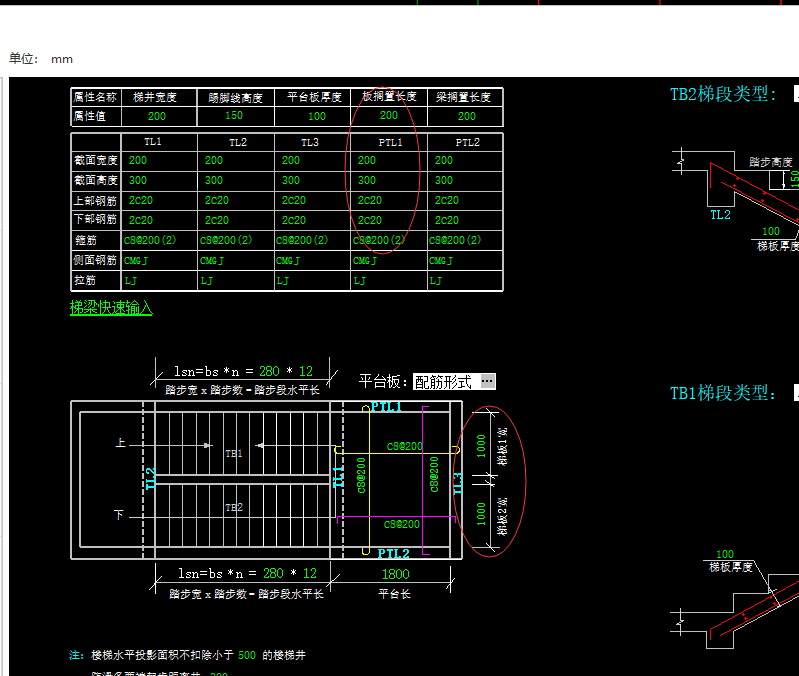Select TL2 截面宽度 cell 200

point(214,160)
